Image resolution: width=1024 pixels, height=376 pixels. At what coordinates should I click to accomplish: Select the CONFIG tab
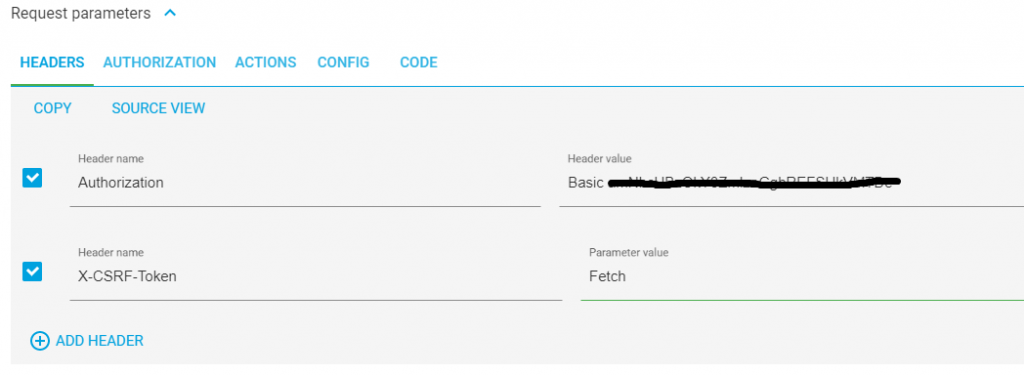[344, 63]
